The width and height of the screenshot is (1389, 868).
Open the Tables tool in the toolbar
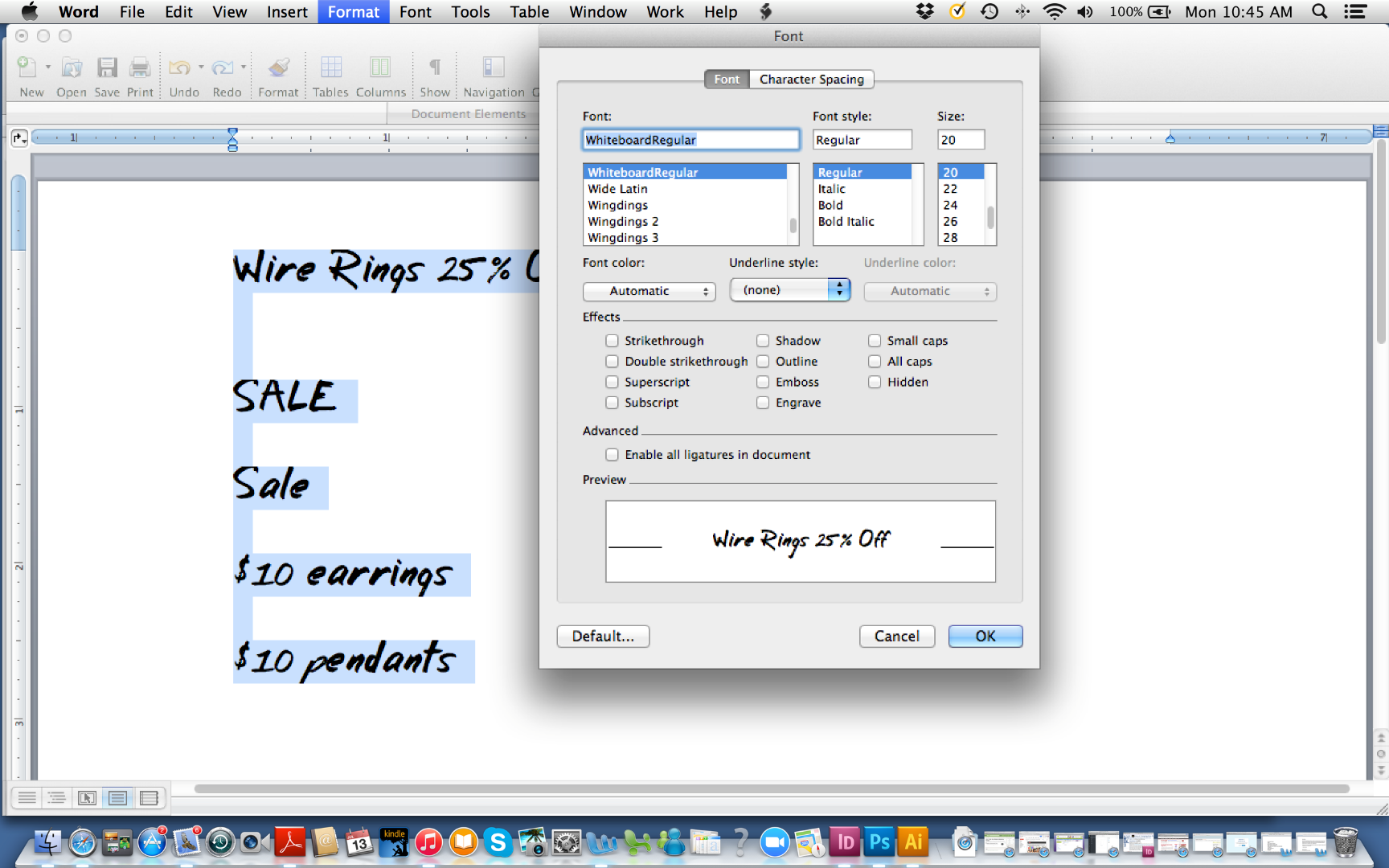point(330,68)
